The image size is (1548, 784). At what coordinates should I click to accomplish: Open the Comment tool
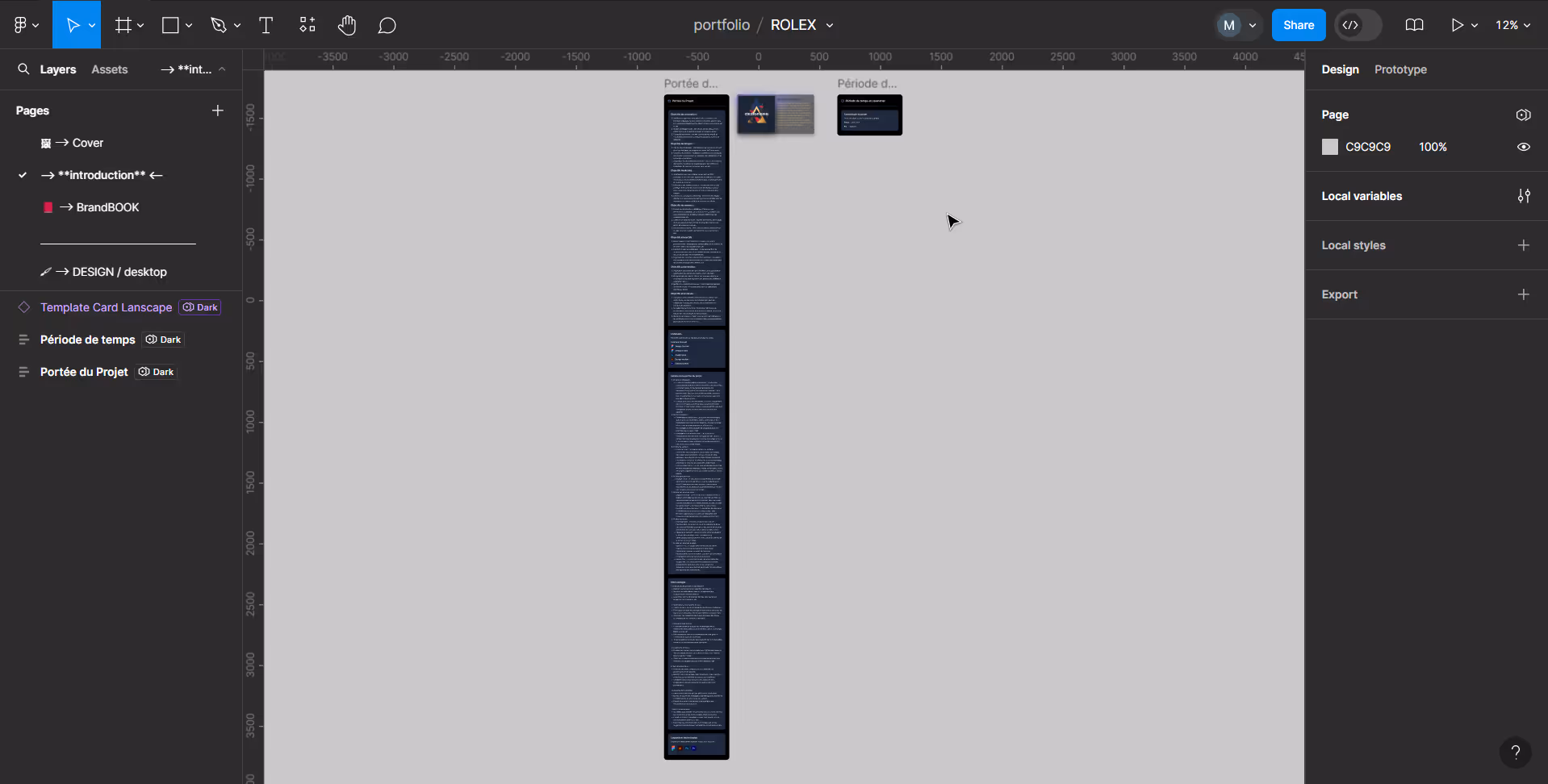pyautogui.click(x=387, y=25)
